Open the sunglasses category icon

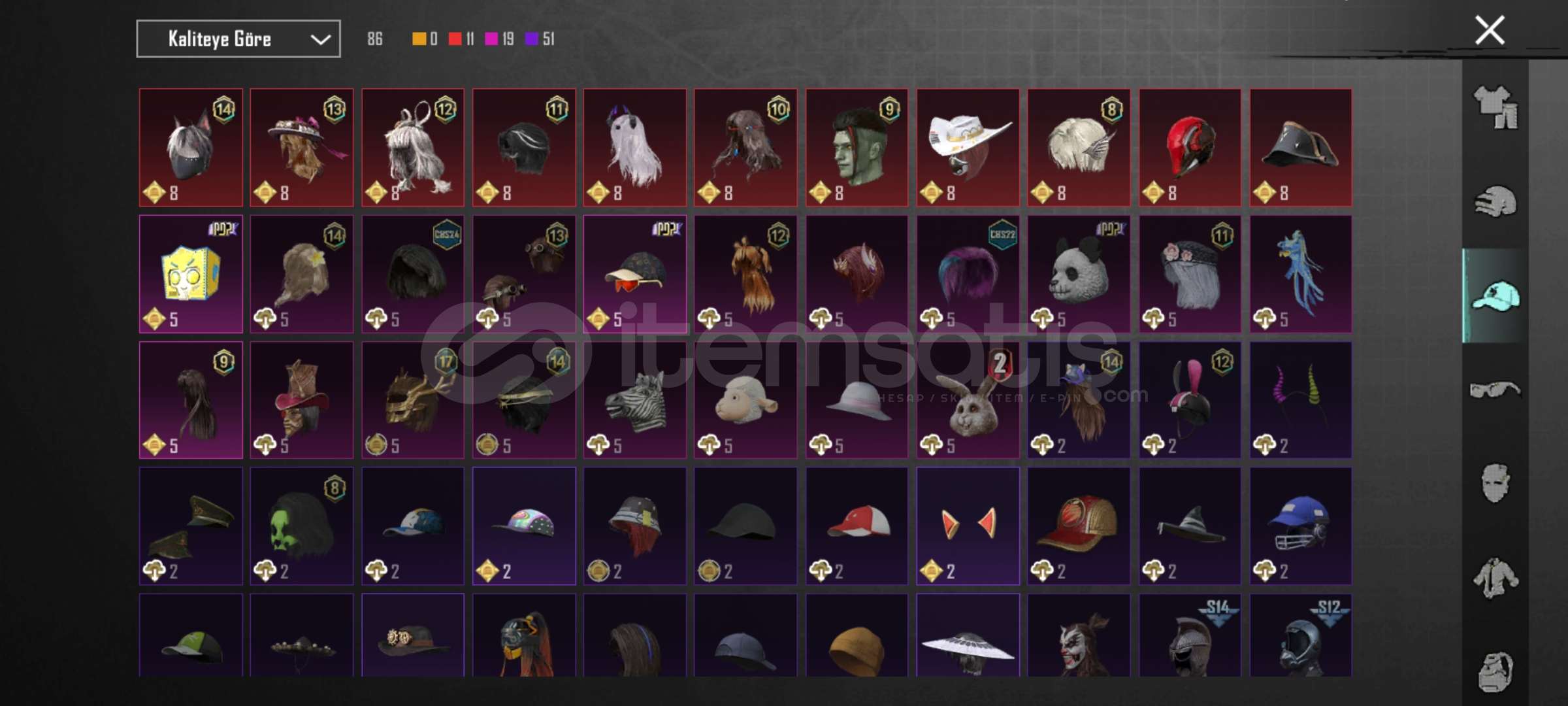click(1495, 390)
